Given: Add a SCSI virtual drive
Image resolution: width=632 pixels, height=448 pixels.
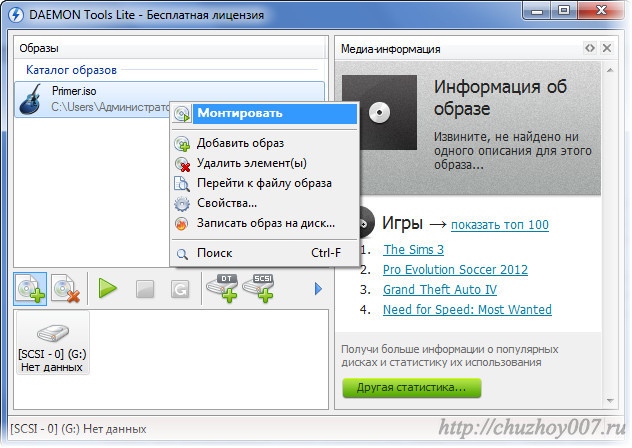Looking at the screenshot, I should [x=258, y=288].
